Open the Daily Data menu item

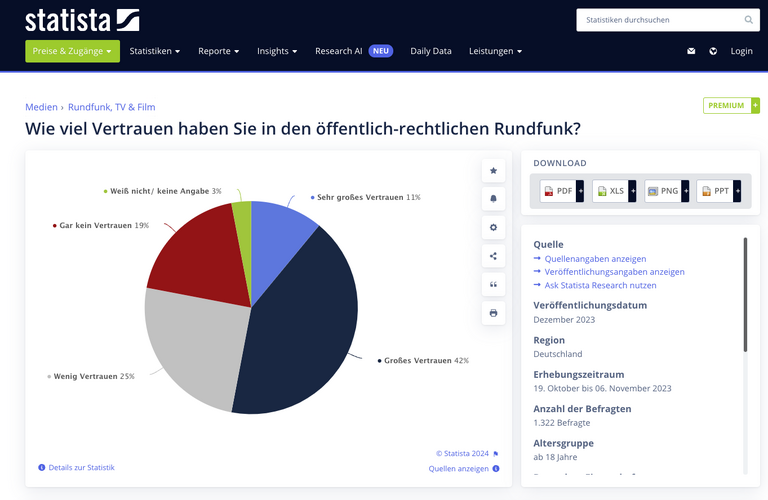pyautogui.click(x=431, y=51)
